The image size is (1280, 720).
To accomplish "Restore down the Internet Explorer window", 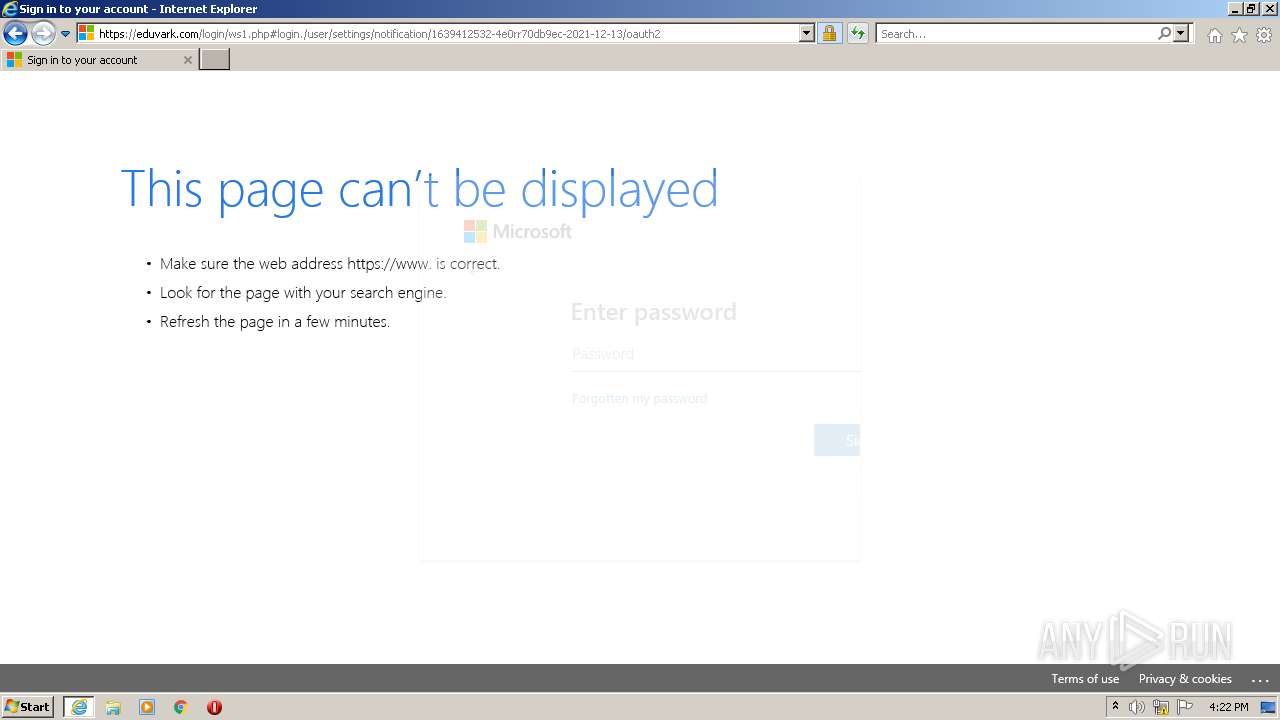I will coord(1251,9).
